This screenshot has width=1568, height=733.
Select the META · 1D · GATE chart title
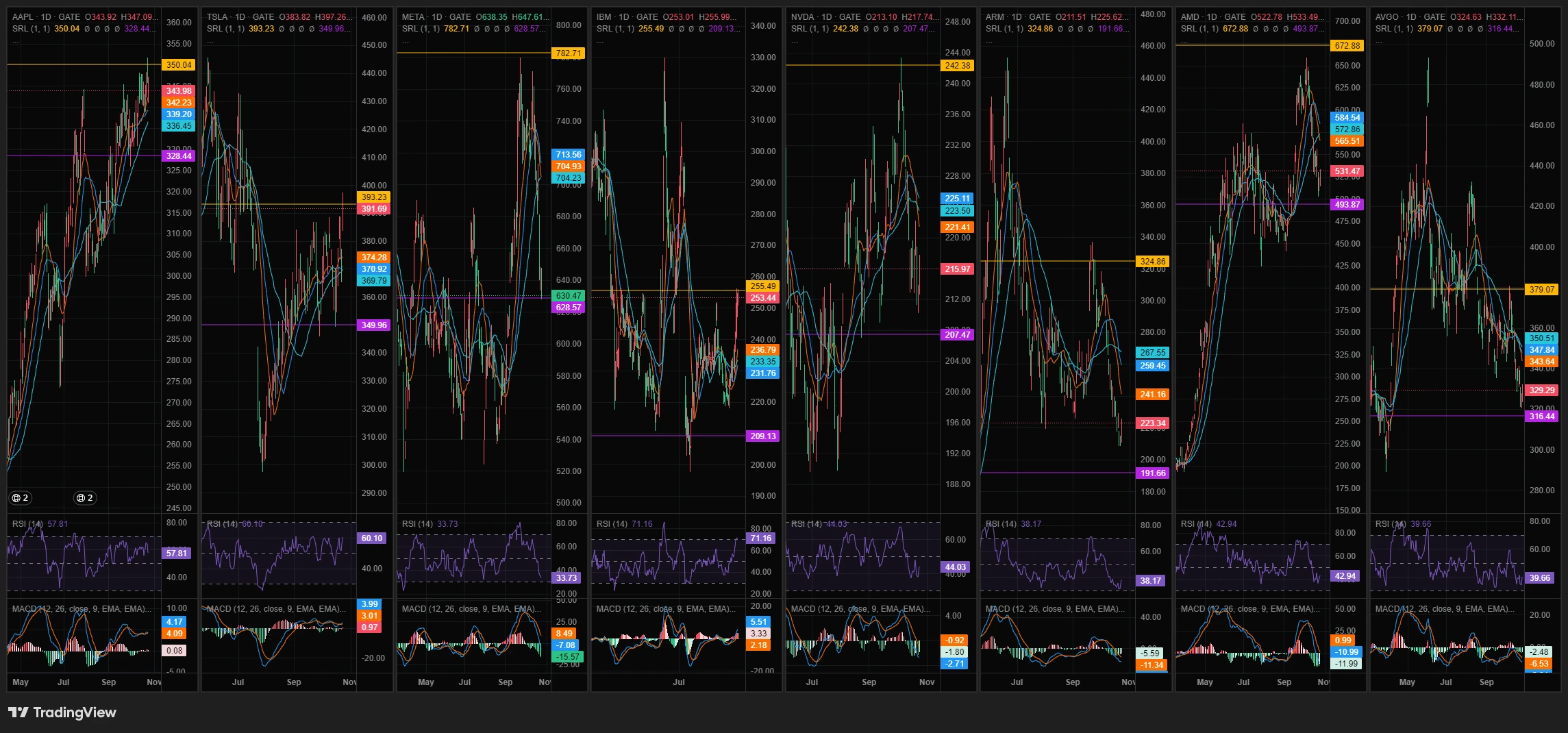(436, 17)
